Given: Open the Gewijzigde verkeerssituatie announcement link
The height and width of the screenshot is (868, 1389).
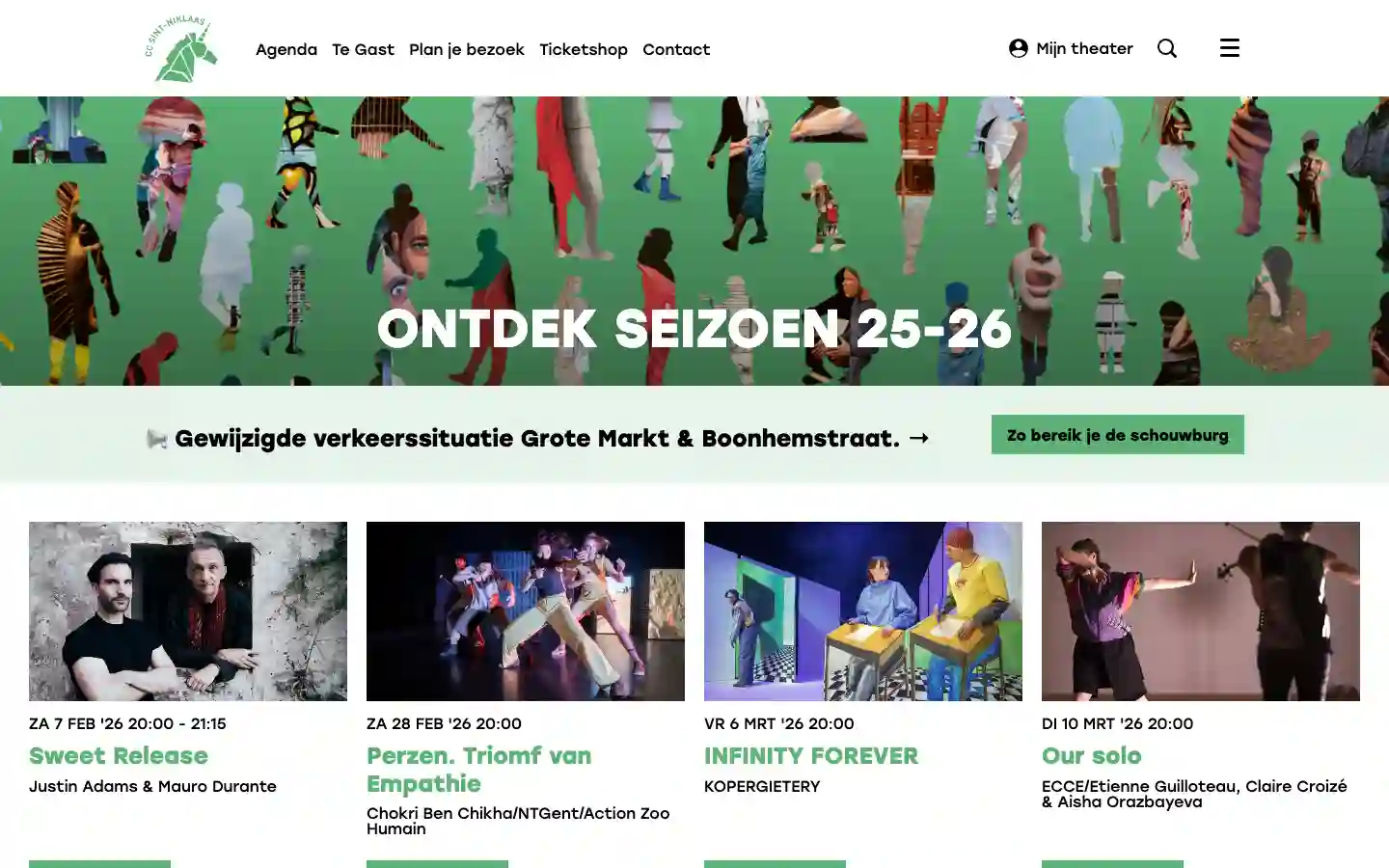Looking at the screenshot, I should 537,438.
